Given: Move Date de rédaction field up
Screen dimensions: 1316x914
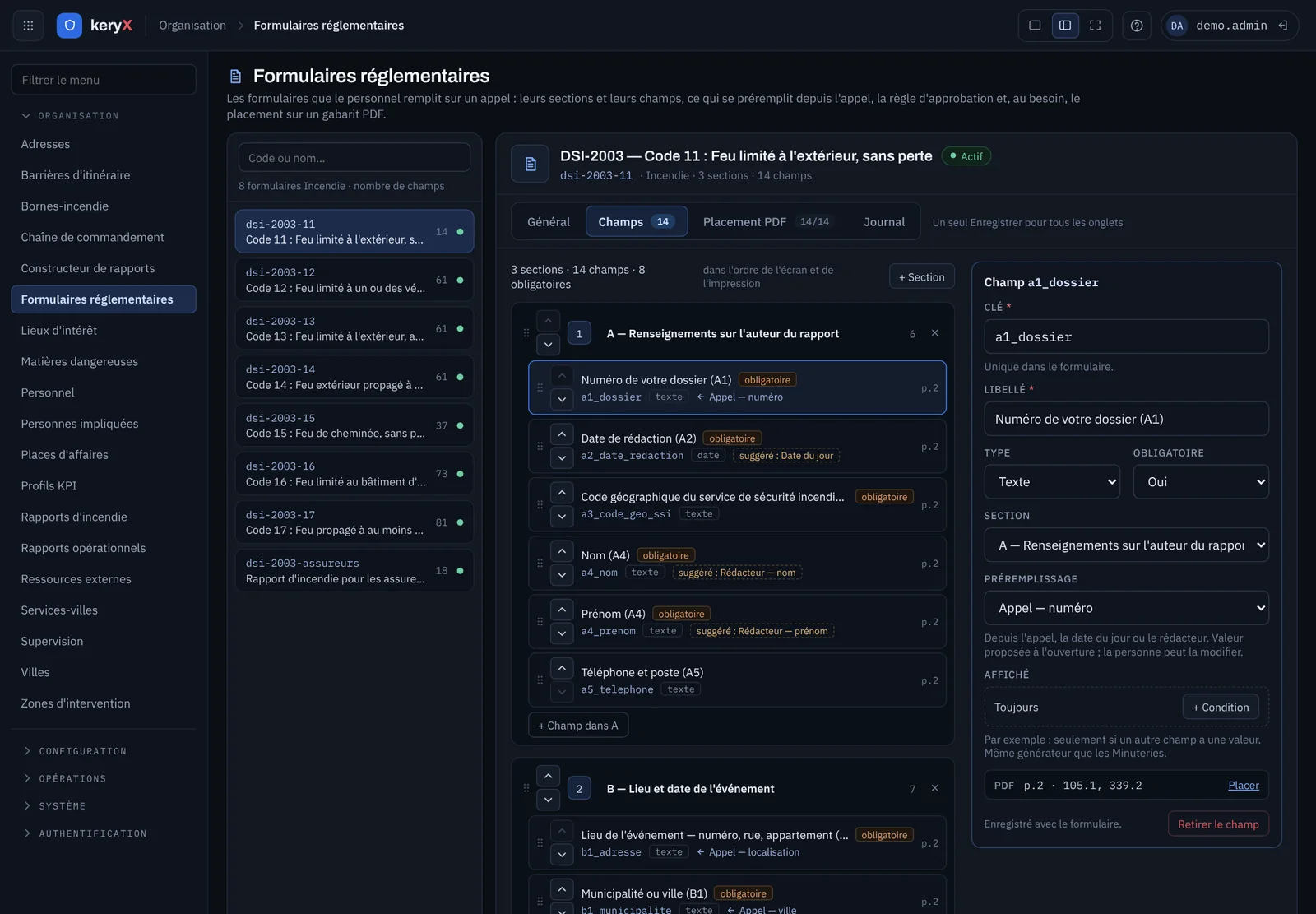Looking at the screenshot, I should pos(562,434).
